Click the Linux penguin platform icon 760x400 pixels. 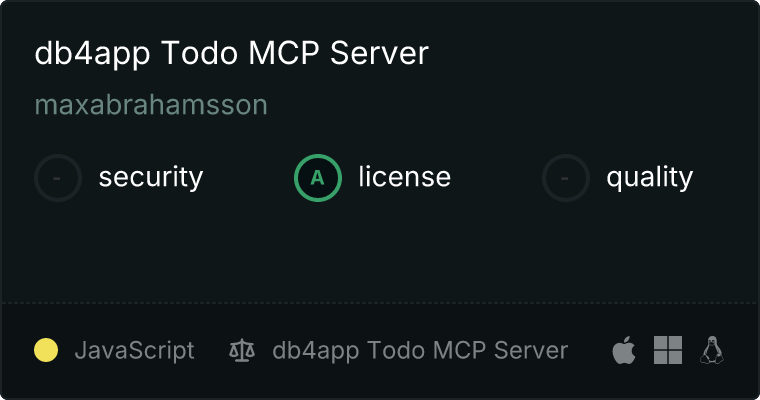pos(712,350)
